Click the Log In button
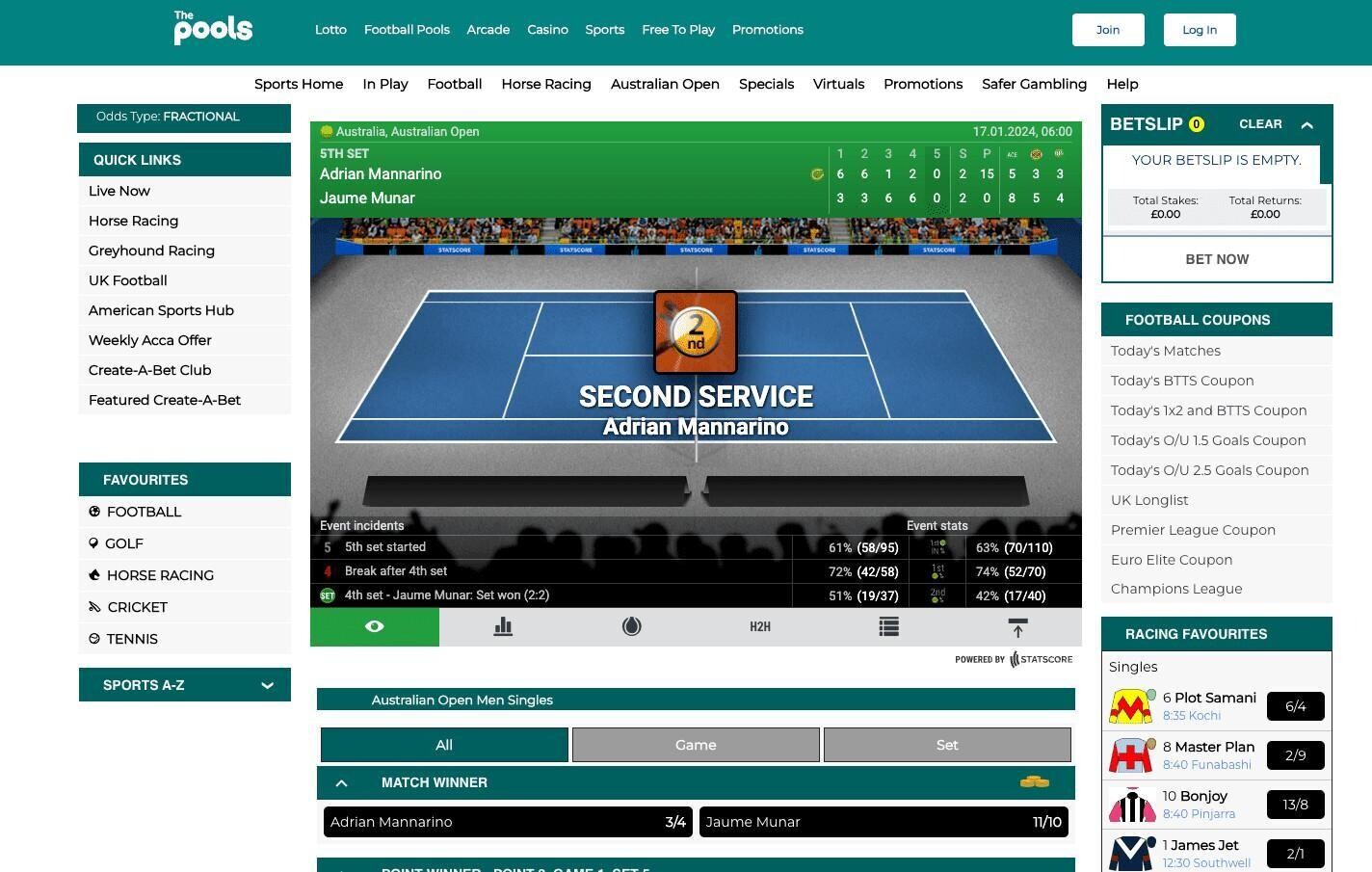The width and height of the screenshot is (1372, 872). pos(1200,30)
